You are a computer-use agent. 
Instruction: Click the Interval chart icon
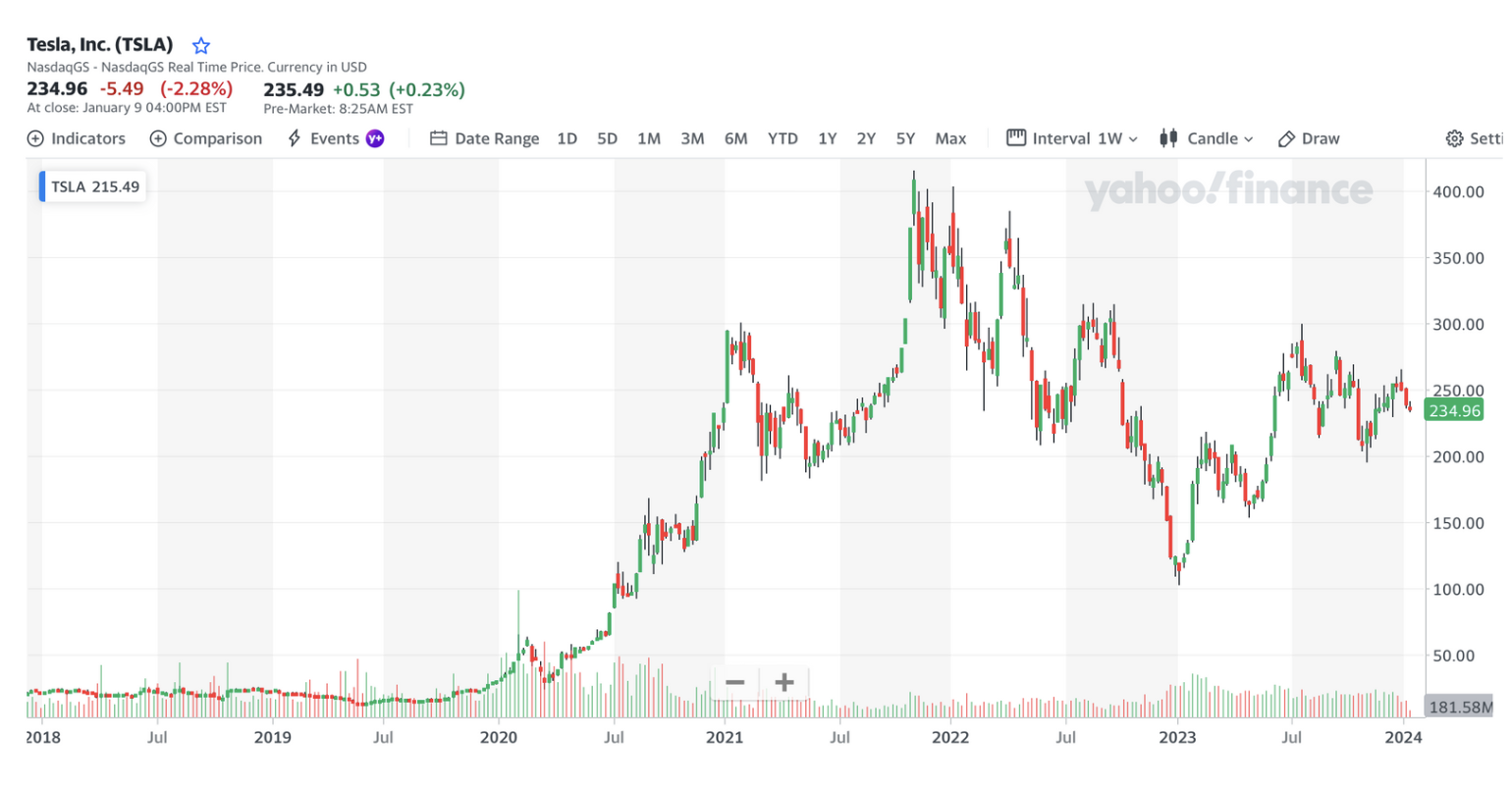point(1016,137)
